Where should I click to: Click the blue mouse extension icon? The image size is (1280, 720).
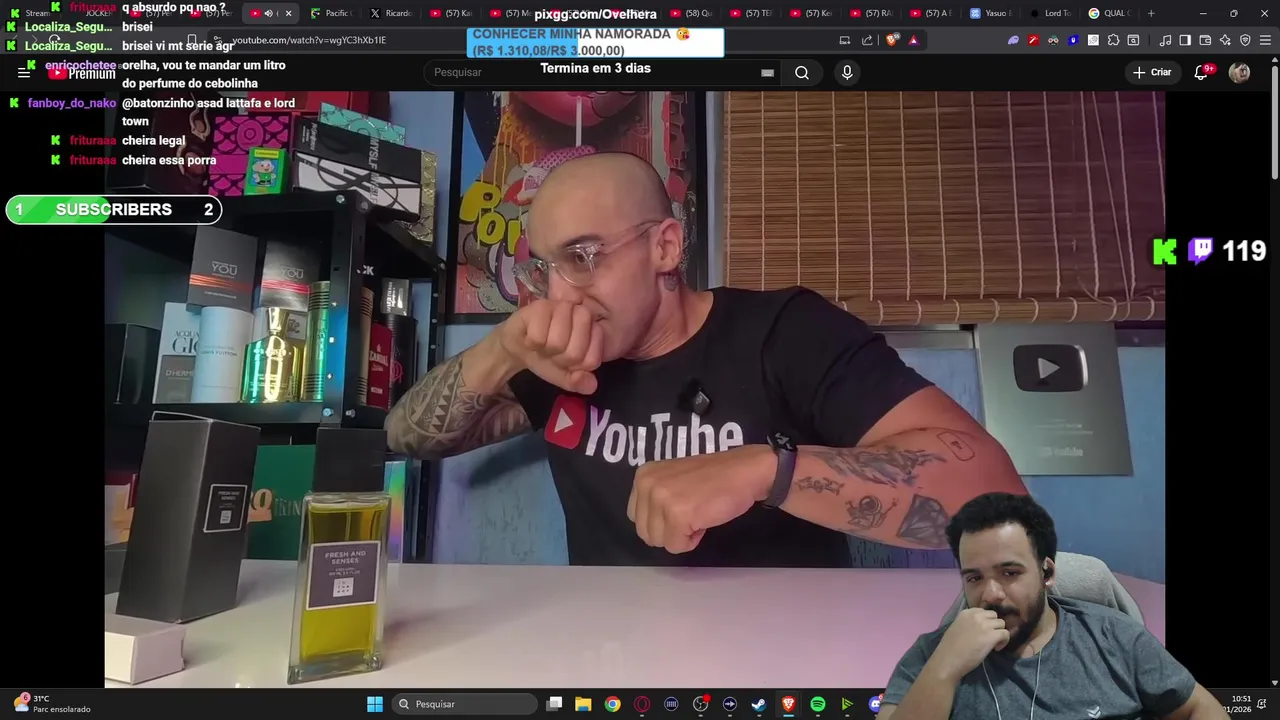[x=1073, y=40]
